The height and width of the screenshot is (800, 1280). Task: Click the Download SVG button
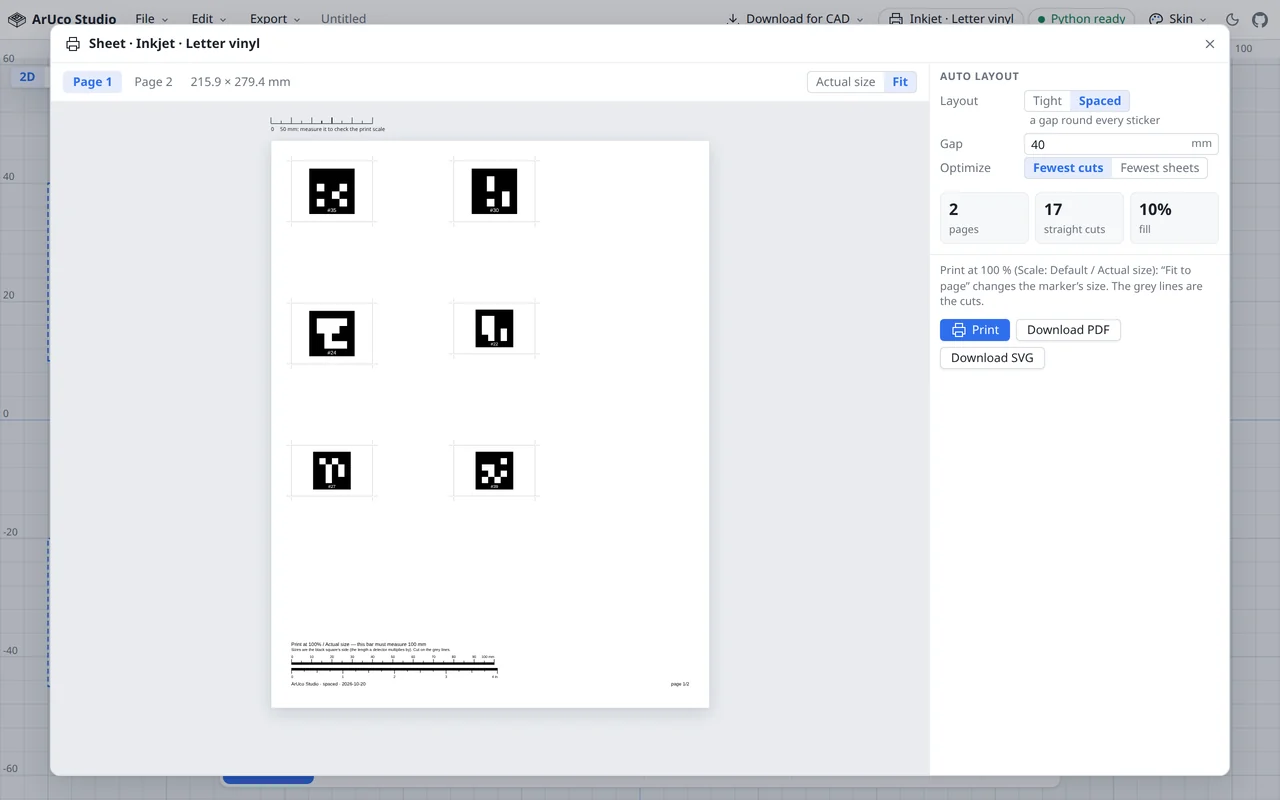point(992,358)
